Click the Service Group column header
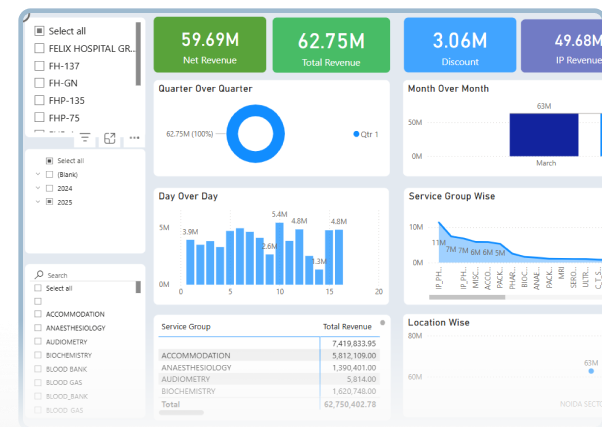The image size is (602, 427). (x=186, y=327)
